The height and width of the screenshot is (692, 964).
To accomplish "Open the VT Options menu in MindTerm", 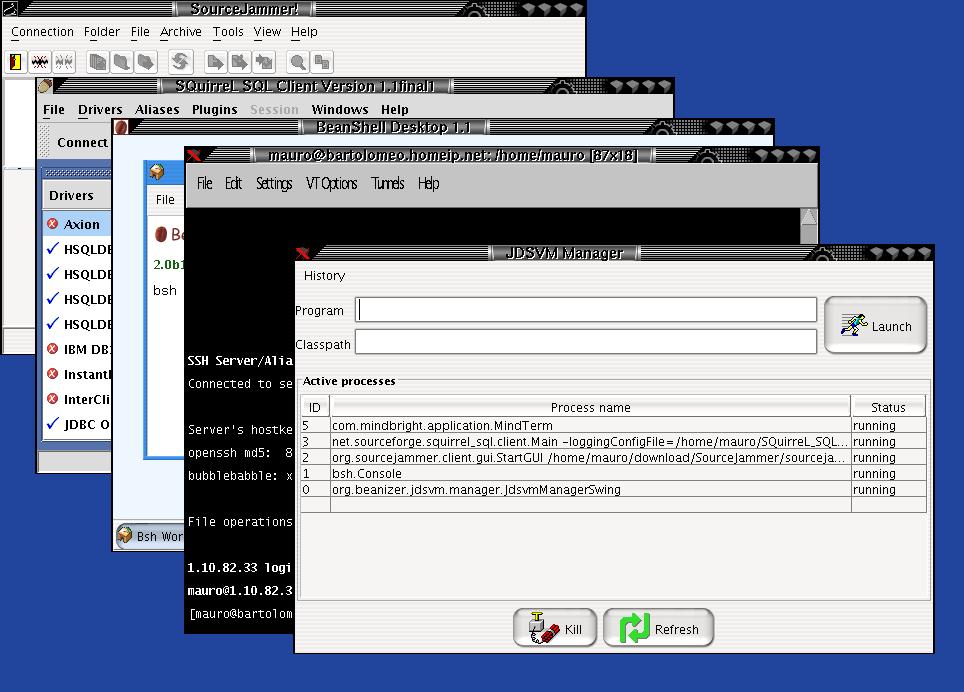I will pos(331,183).
